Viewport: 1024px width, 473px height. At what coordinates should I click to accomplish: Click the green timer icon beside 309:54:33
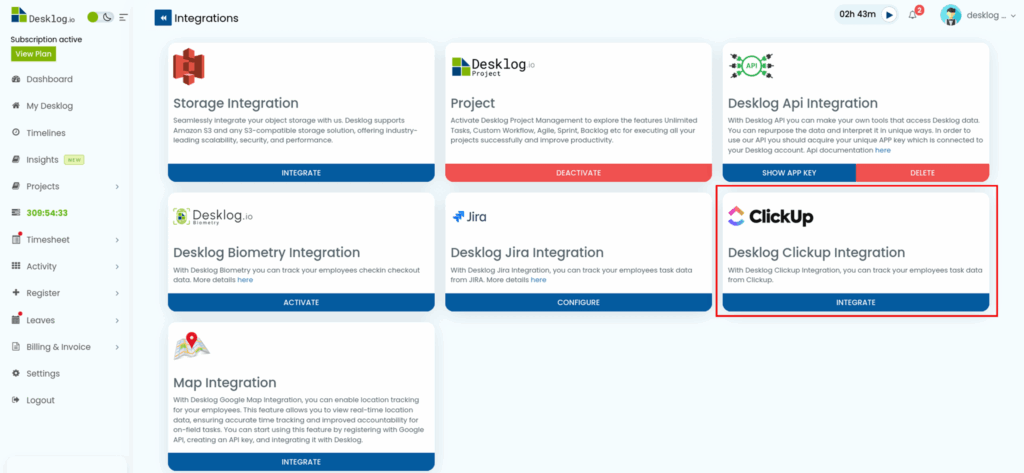16,213
